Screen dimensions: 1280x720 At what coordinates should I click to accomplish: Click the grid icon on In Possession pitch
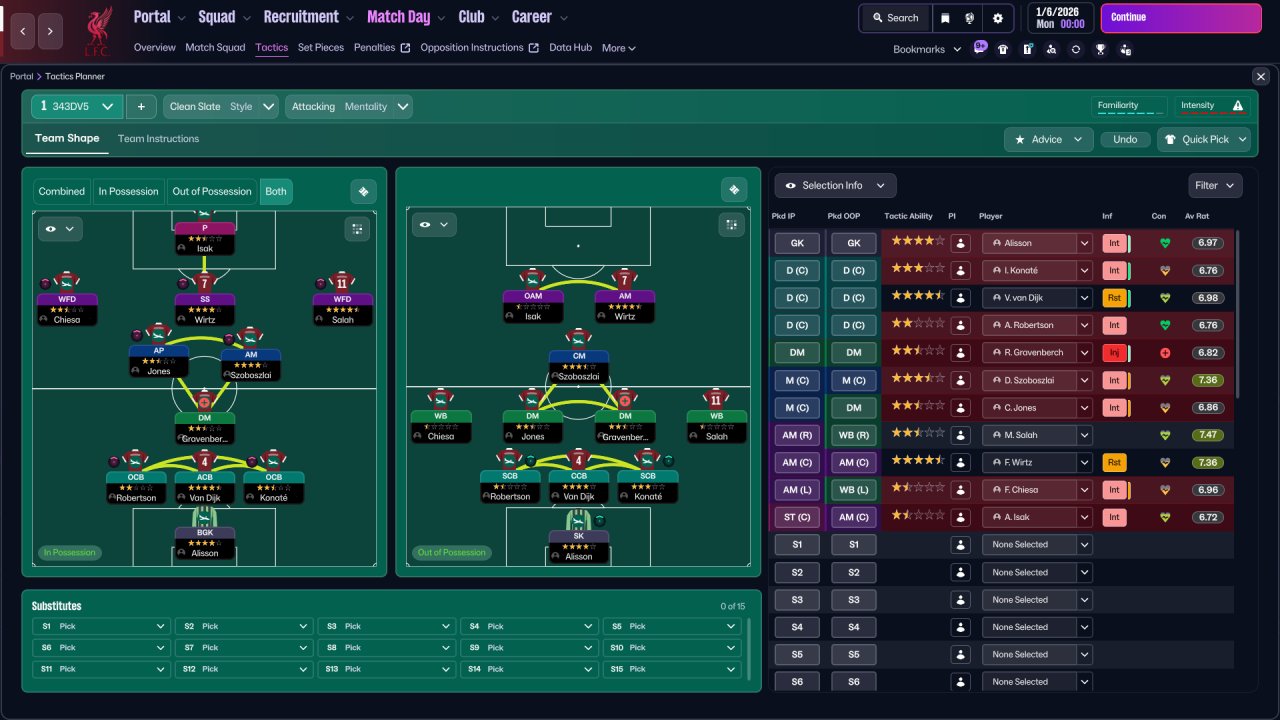[357, 229]
